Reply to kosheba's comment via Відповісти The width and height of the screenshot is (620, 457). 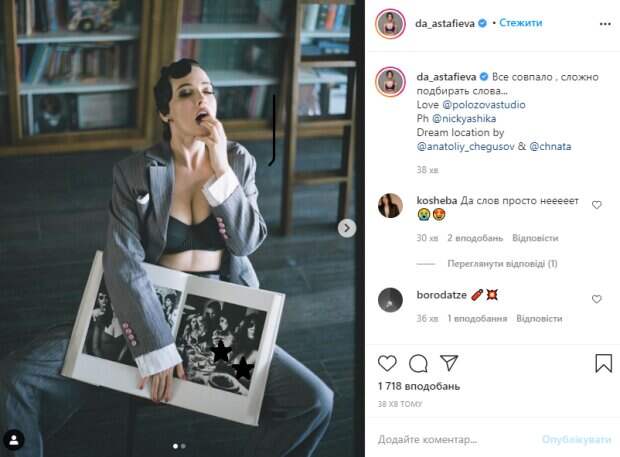(x=535, y=238)
